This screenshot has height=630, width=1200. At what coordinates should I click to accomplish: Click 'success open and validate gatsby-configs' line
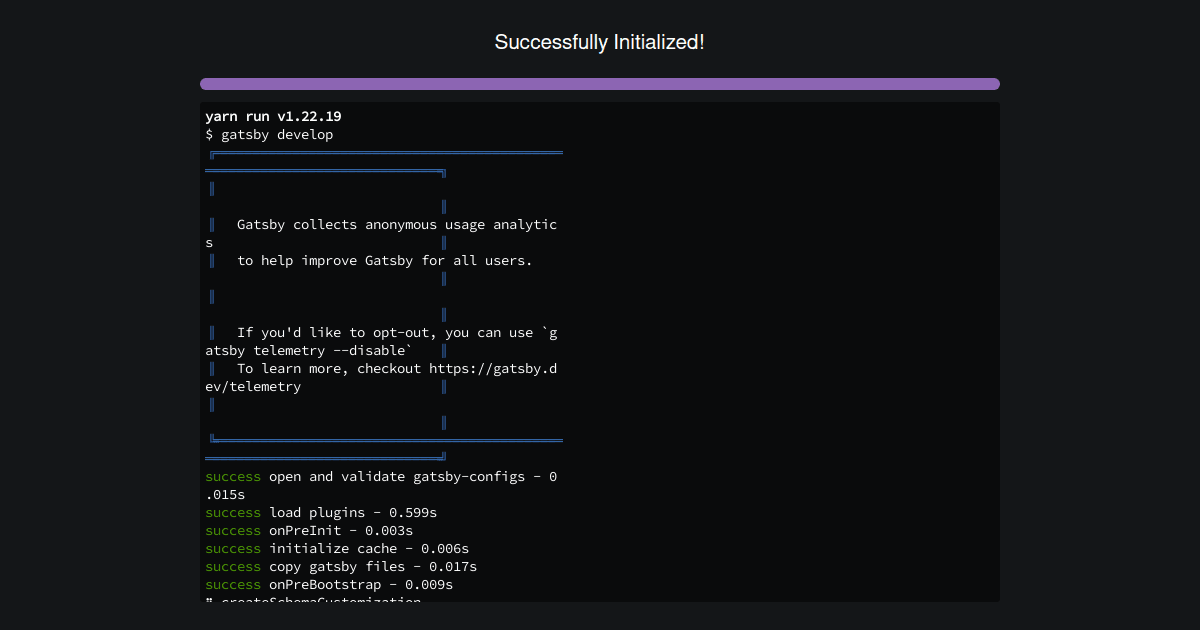[381, 476]
